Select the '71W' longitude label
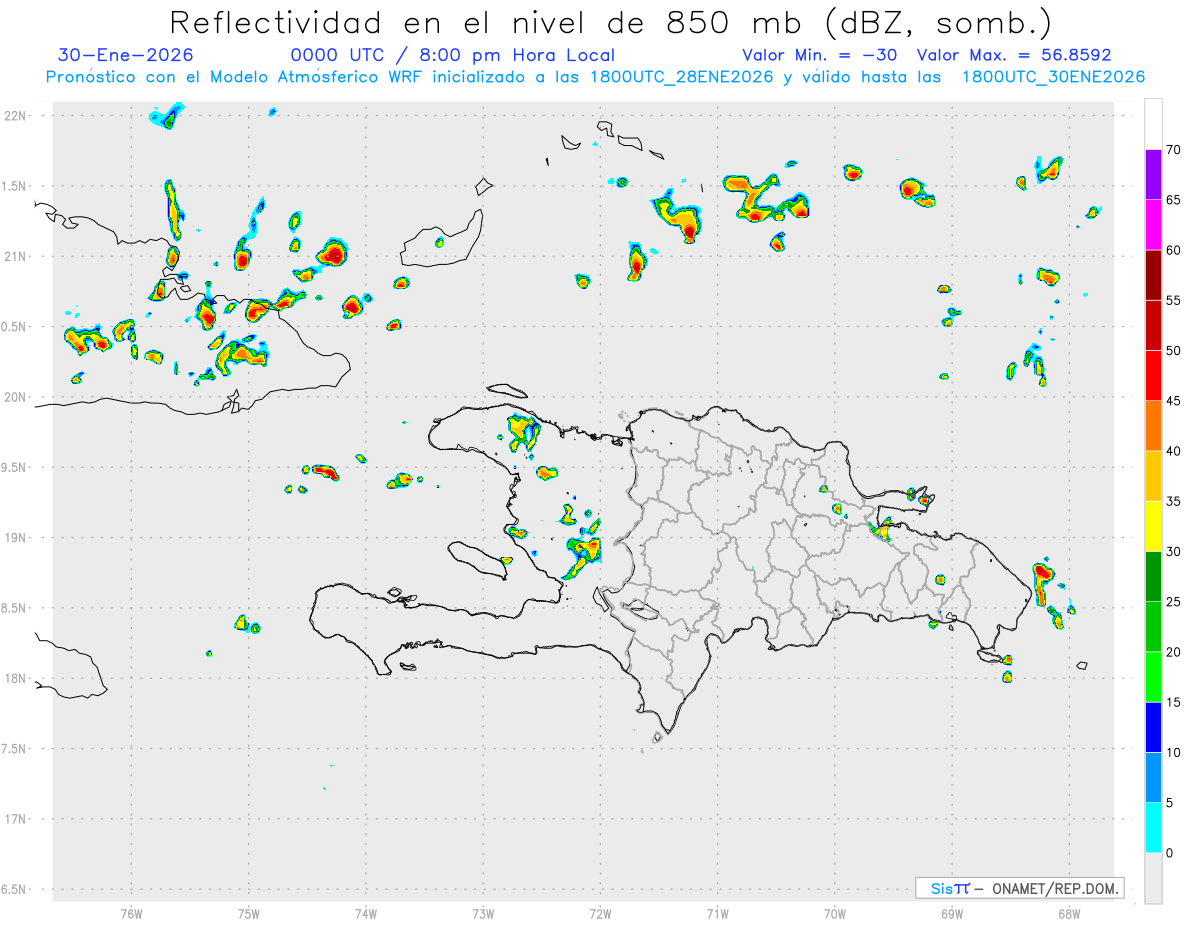 pos(717,913)
